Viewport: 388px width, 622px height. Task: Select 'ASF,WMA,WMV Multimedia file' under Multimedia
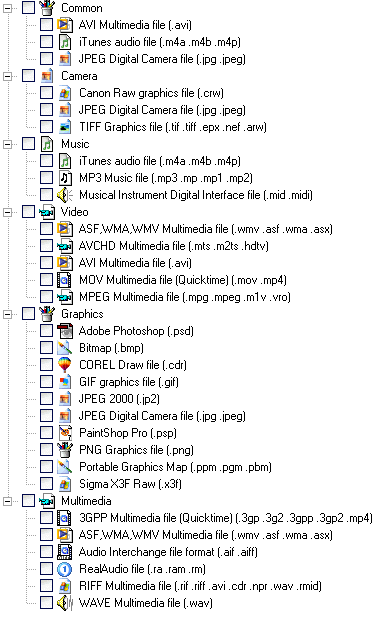[x=206, y=535]
